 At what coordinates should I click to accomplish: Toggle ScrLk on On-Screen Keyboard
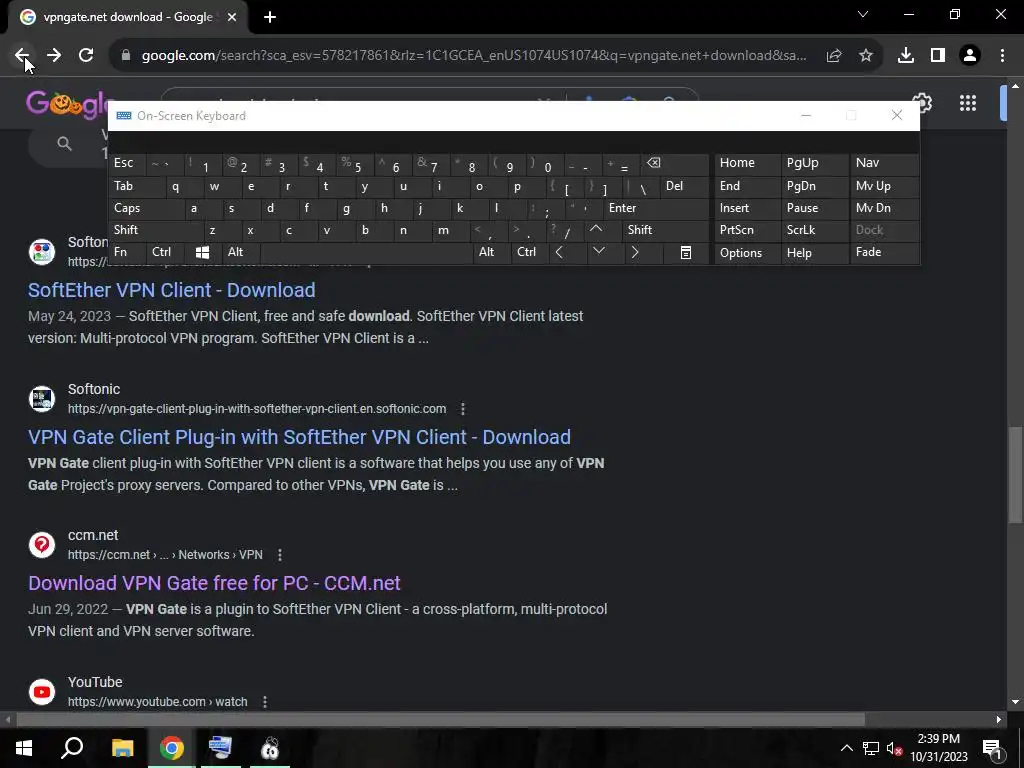[x=814, y=230]
